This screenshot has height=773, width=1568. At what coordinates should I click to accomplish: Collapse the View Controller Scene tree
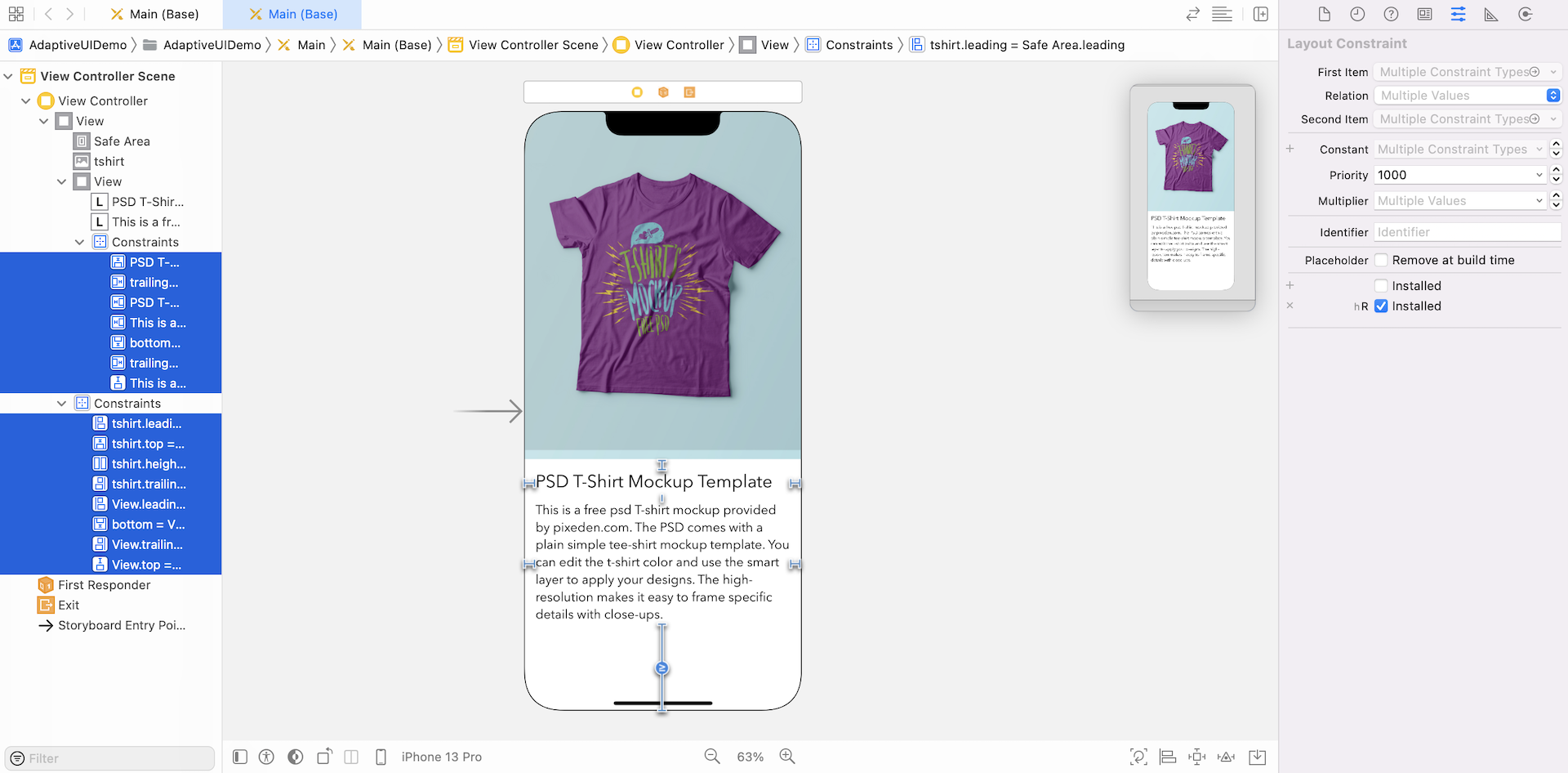click(8, 76)
